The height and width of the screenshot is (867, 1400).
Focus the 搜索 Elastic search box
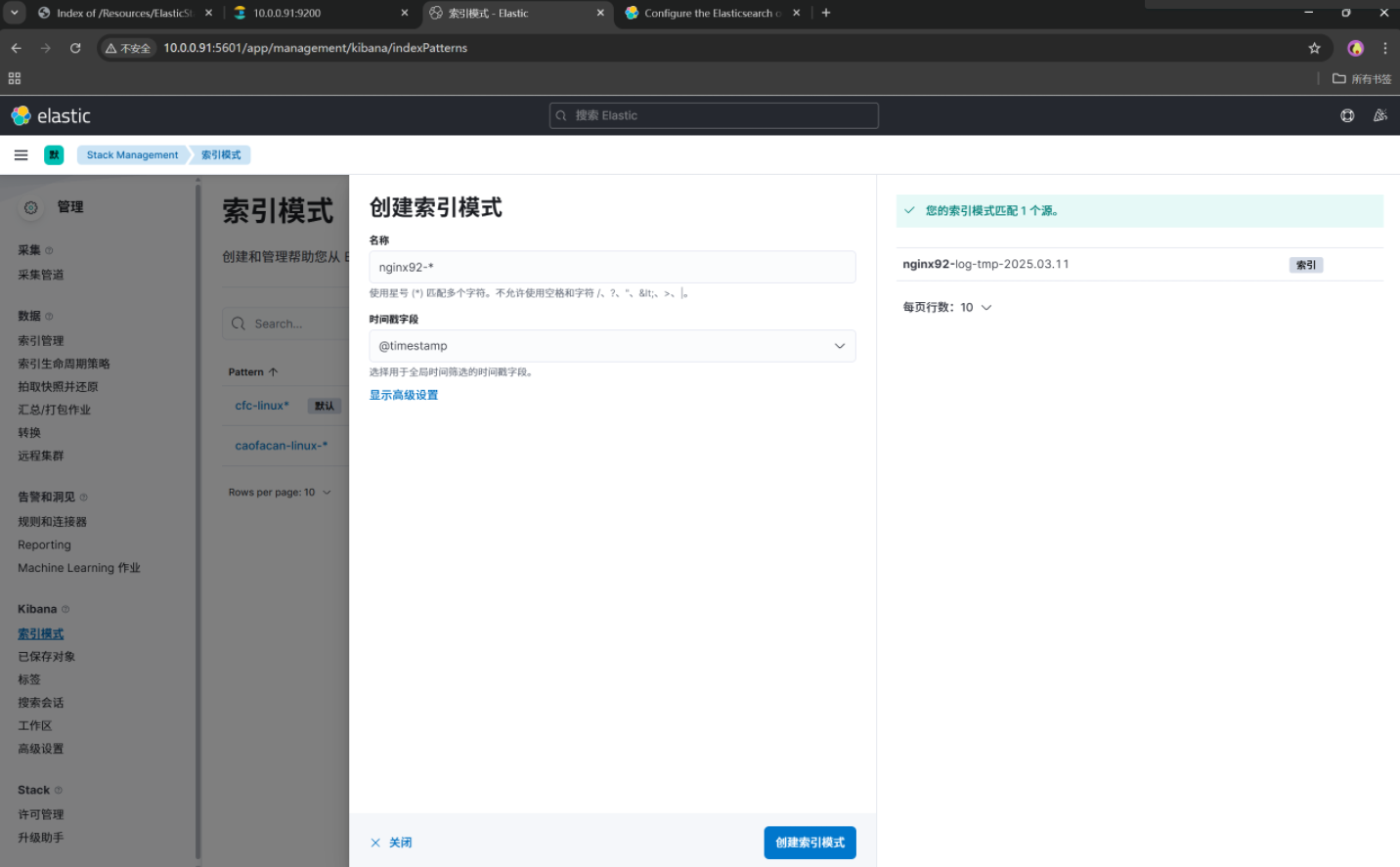[x=714, y=115]
